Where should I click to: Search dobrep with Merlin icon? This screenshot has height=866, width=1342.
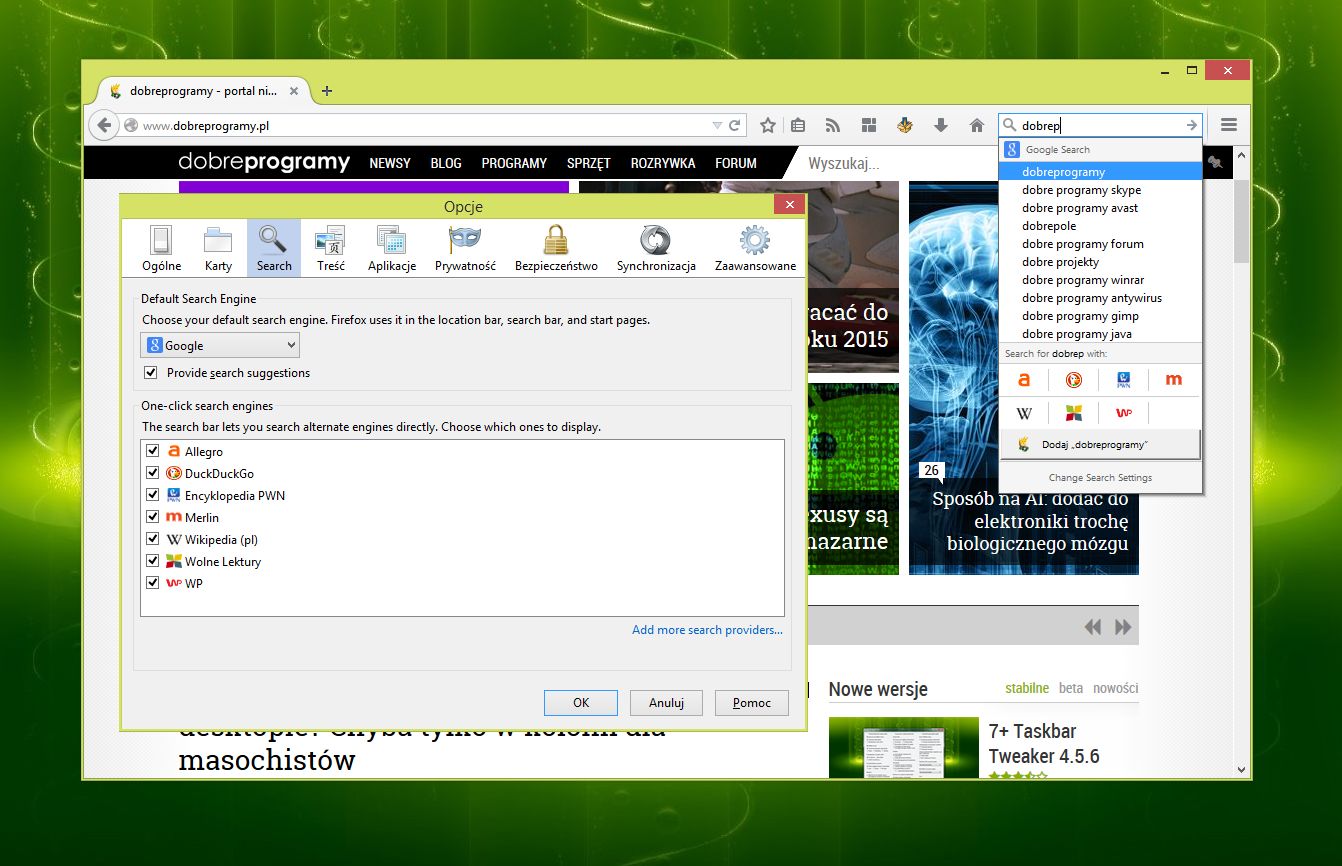(x=1174, y=380)
